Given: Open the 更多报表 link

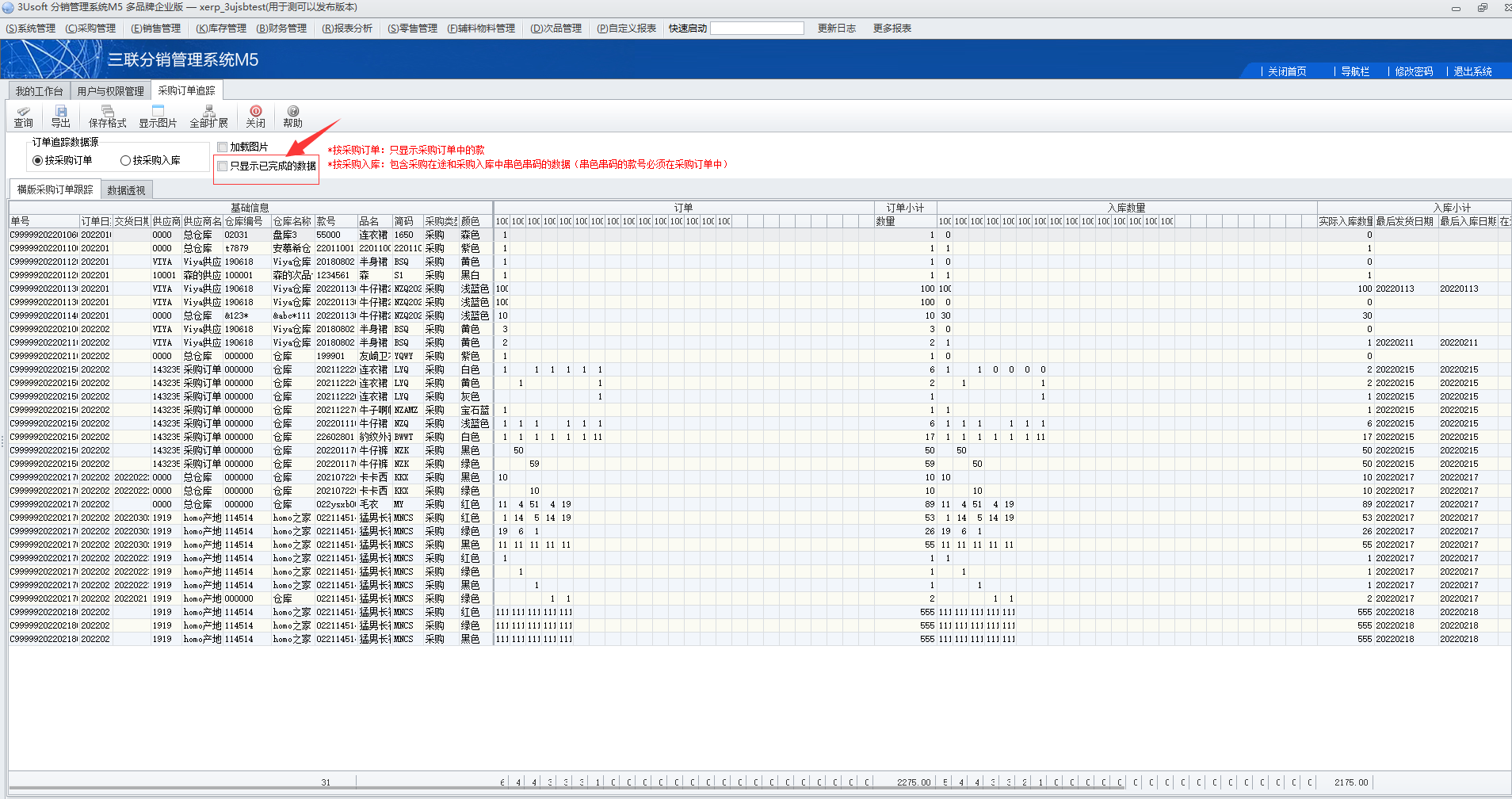Looking at the screenshot, I should (892, 29).
